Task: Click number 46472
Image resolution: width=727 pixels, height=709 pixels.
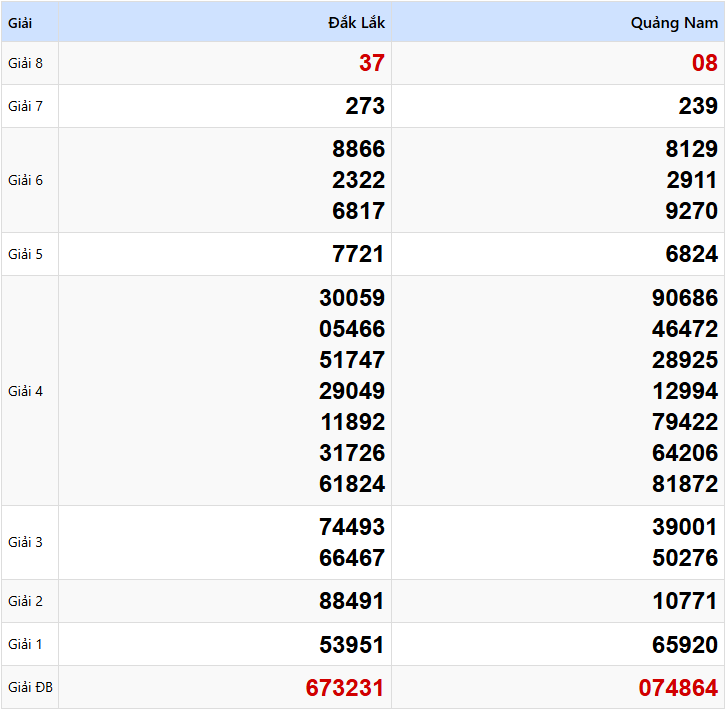Action: pyautogui.click(x=685, y=329)
